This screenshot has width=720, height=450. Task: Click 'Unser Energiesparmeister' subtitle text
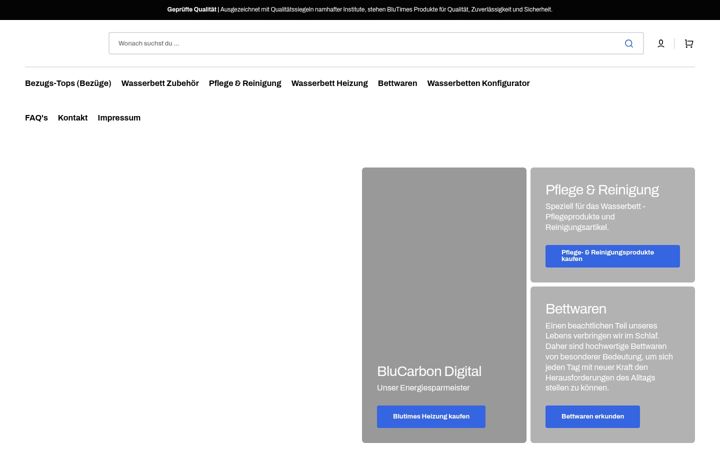[x=423, y=388]
